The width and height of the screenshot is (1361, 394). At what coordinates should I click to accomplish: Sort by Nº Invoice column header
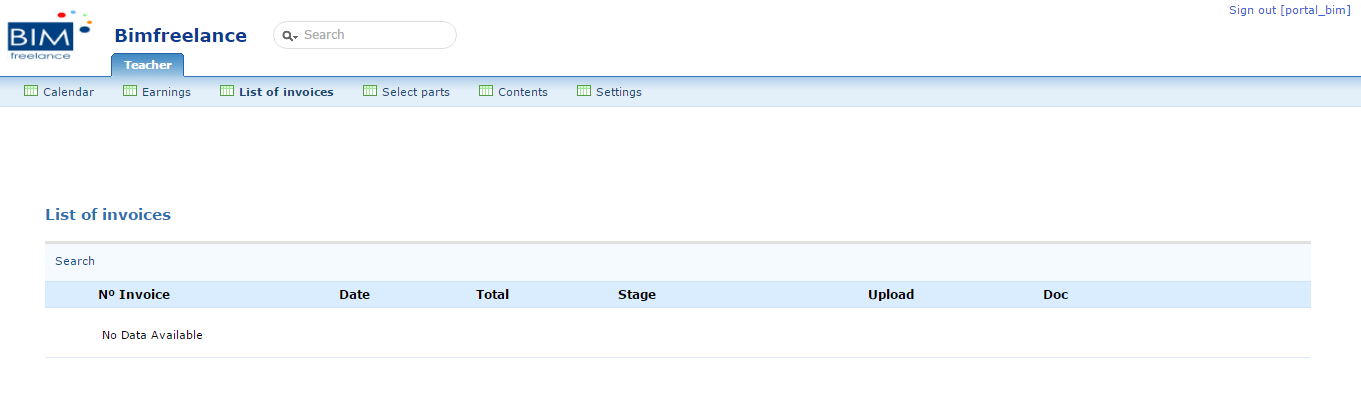[134, 295]
